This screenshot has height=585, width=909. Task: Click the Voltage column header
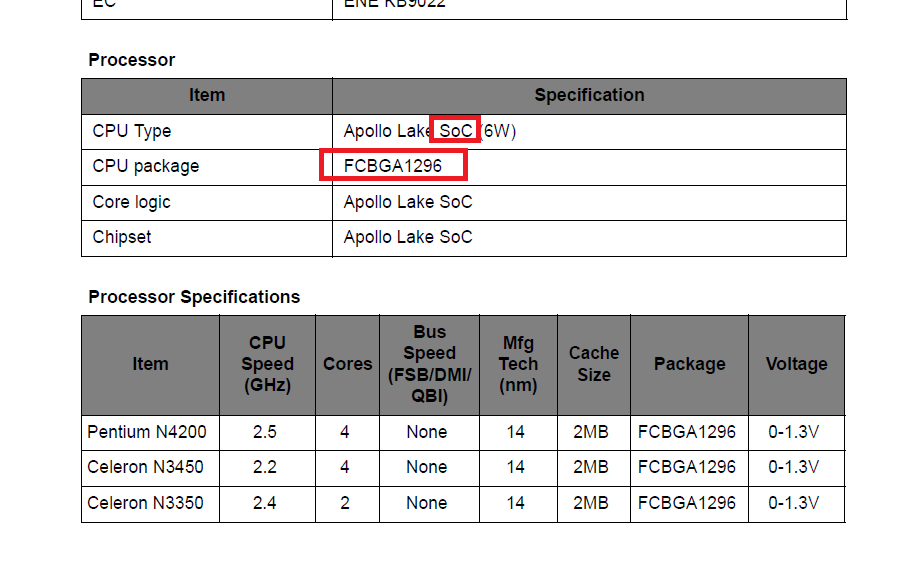click(x=797, y=364)
